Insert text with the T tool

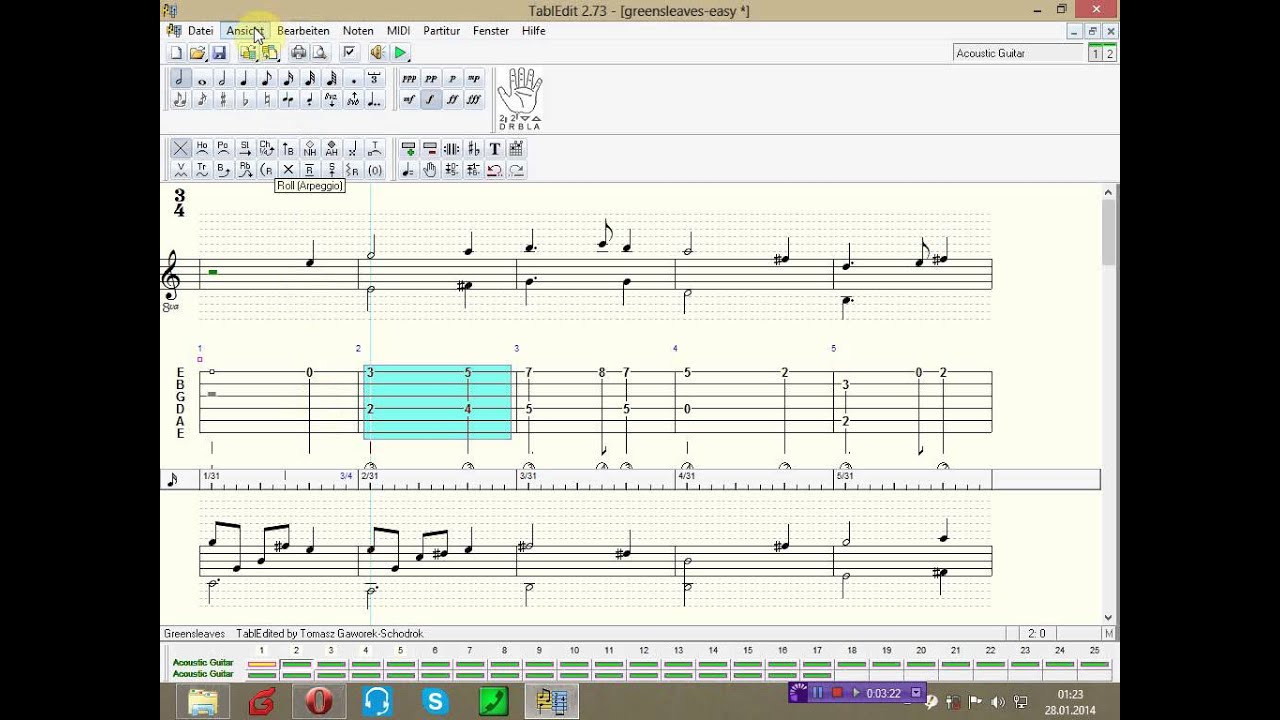495,148
